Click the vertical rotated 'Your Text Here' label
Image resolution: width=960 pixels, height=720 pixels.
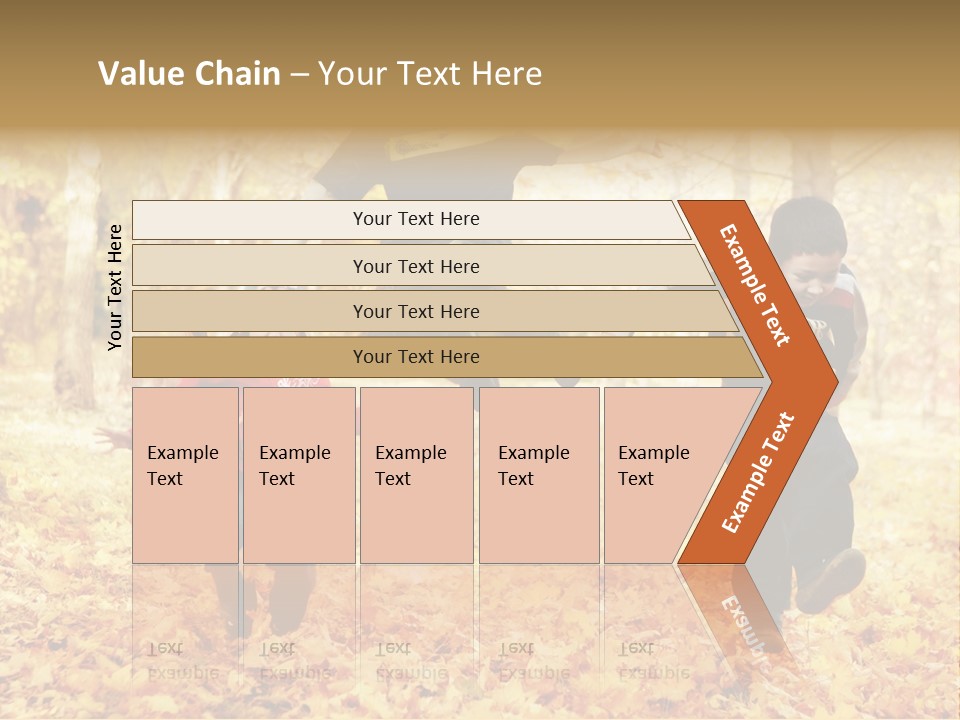click(x=115, y=287)
